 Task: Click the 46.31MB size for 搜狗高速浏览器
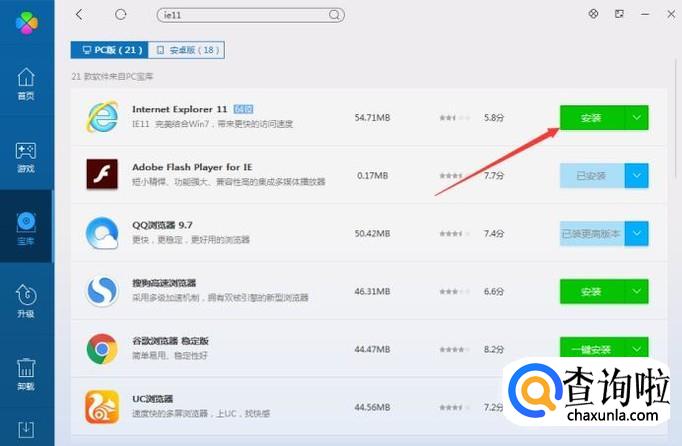[x=372, y=292]
